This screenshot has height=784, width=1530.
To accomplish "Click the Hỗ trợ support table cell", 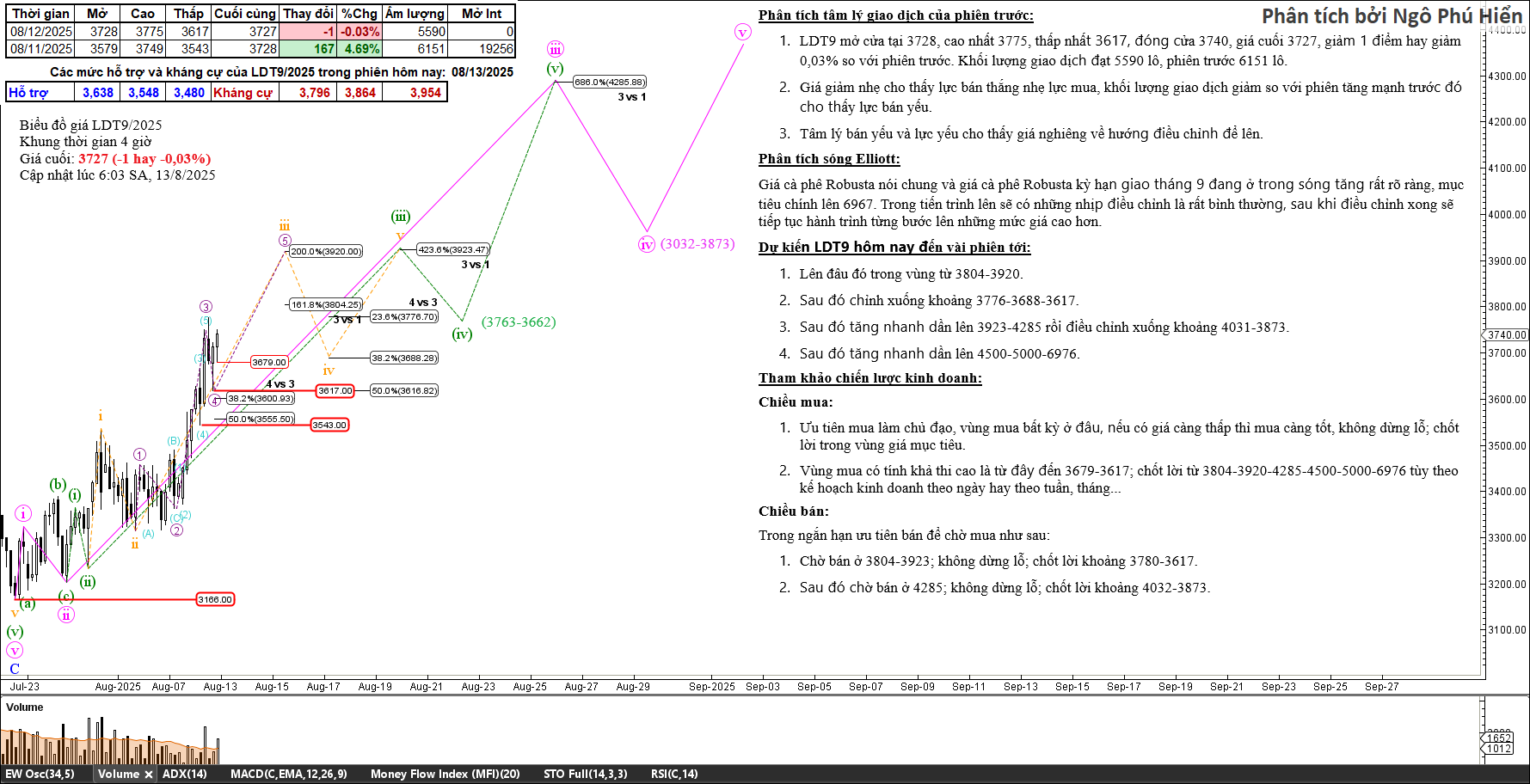I will (28, 93).
